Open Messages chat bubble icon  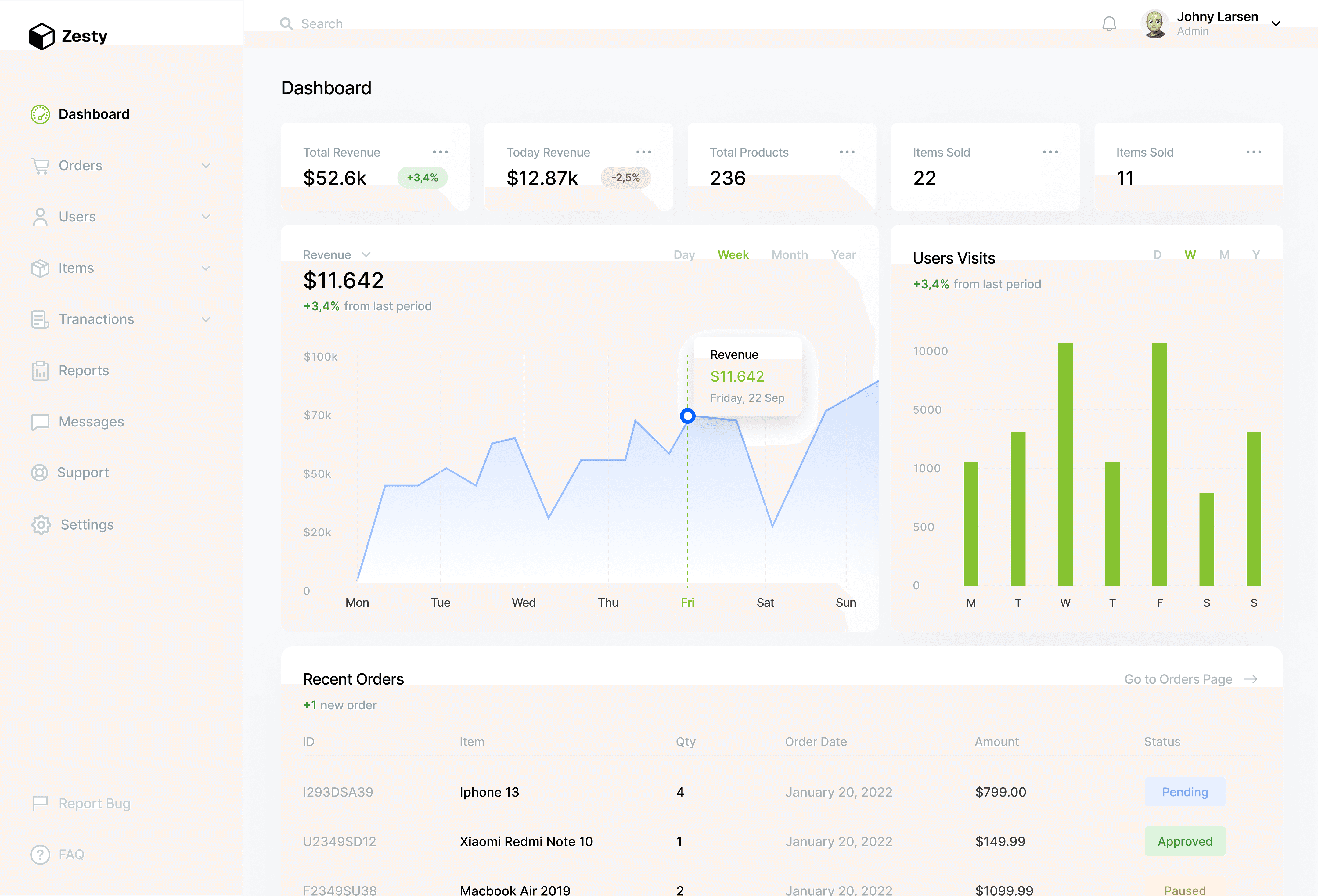click(40, 422)
